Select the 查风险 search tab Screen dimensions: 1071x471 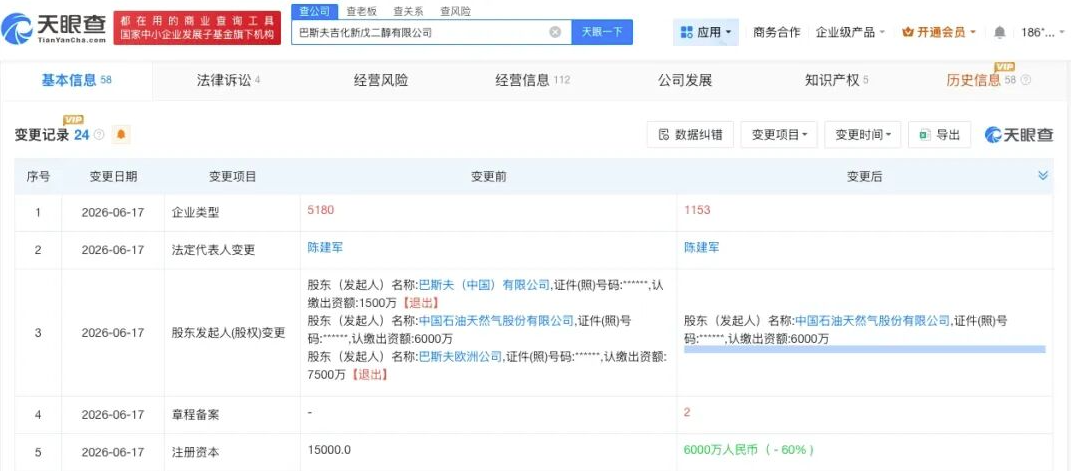coord(456,11)
